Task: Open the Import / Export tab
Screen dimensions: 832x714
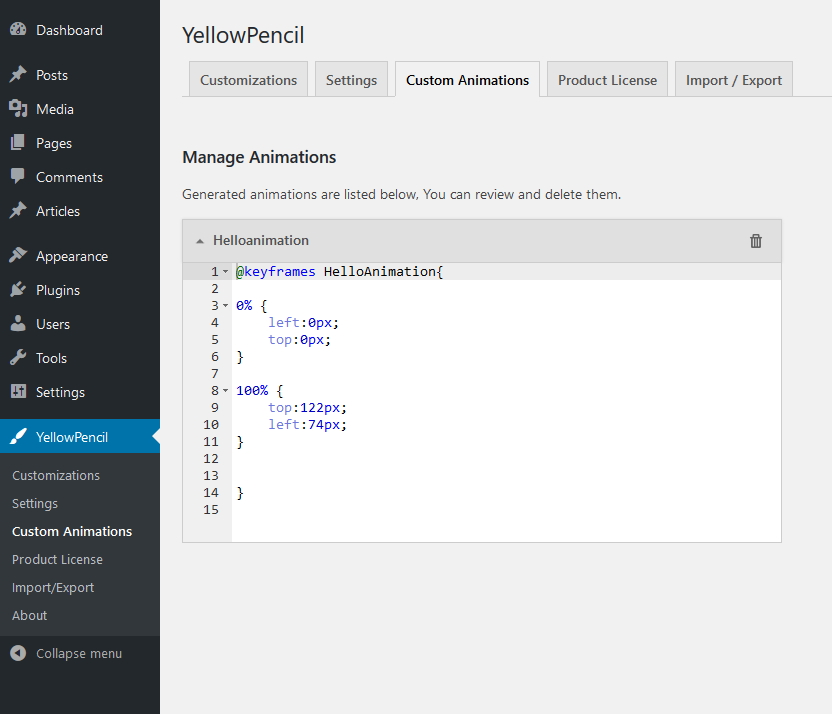Action: coord(734,80)
